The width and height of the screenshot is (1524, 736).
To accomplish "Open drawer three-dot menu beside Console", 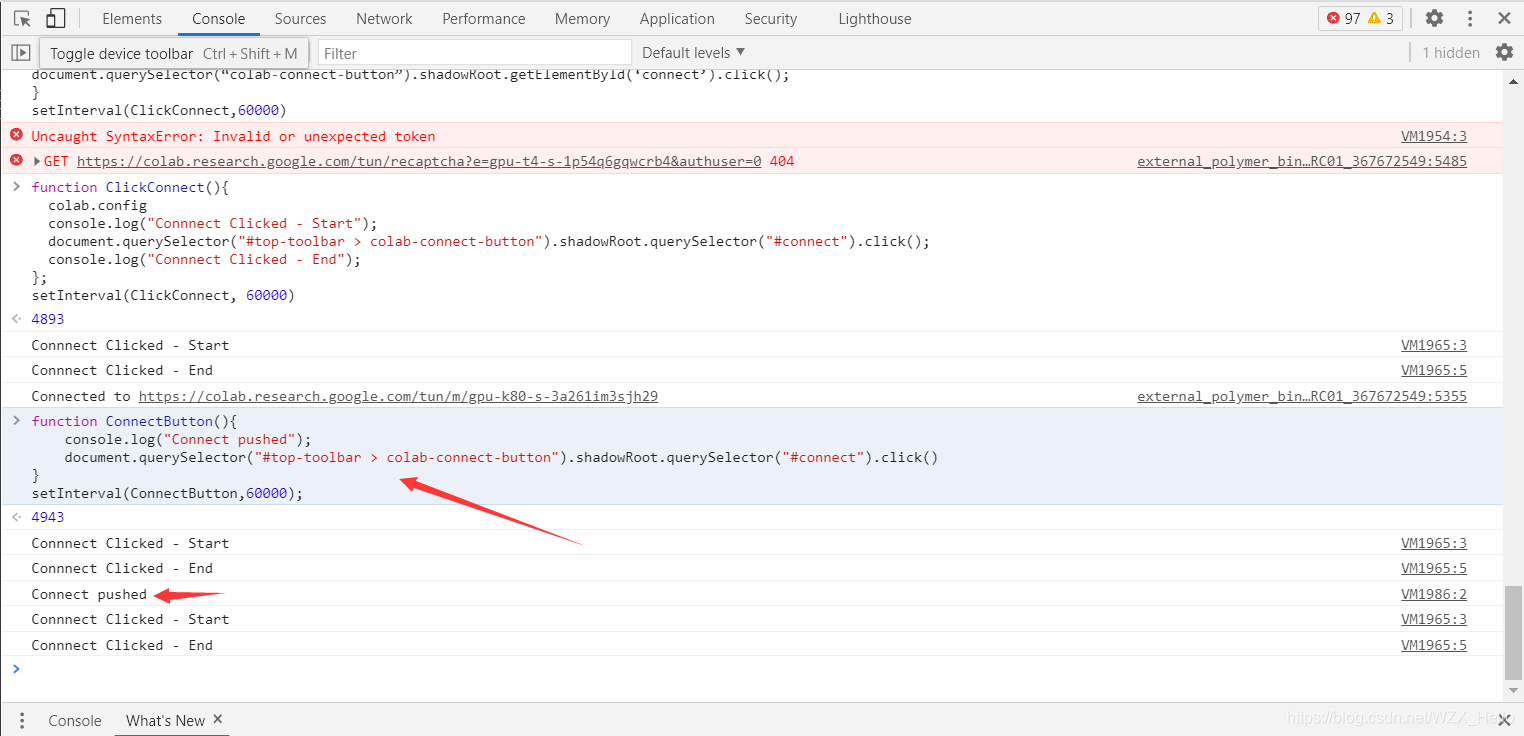I will (x=21, y=720).
